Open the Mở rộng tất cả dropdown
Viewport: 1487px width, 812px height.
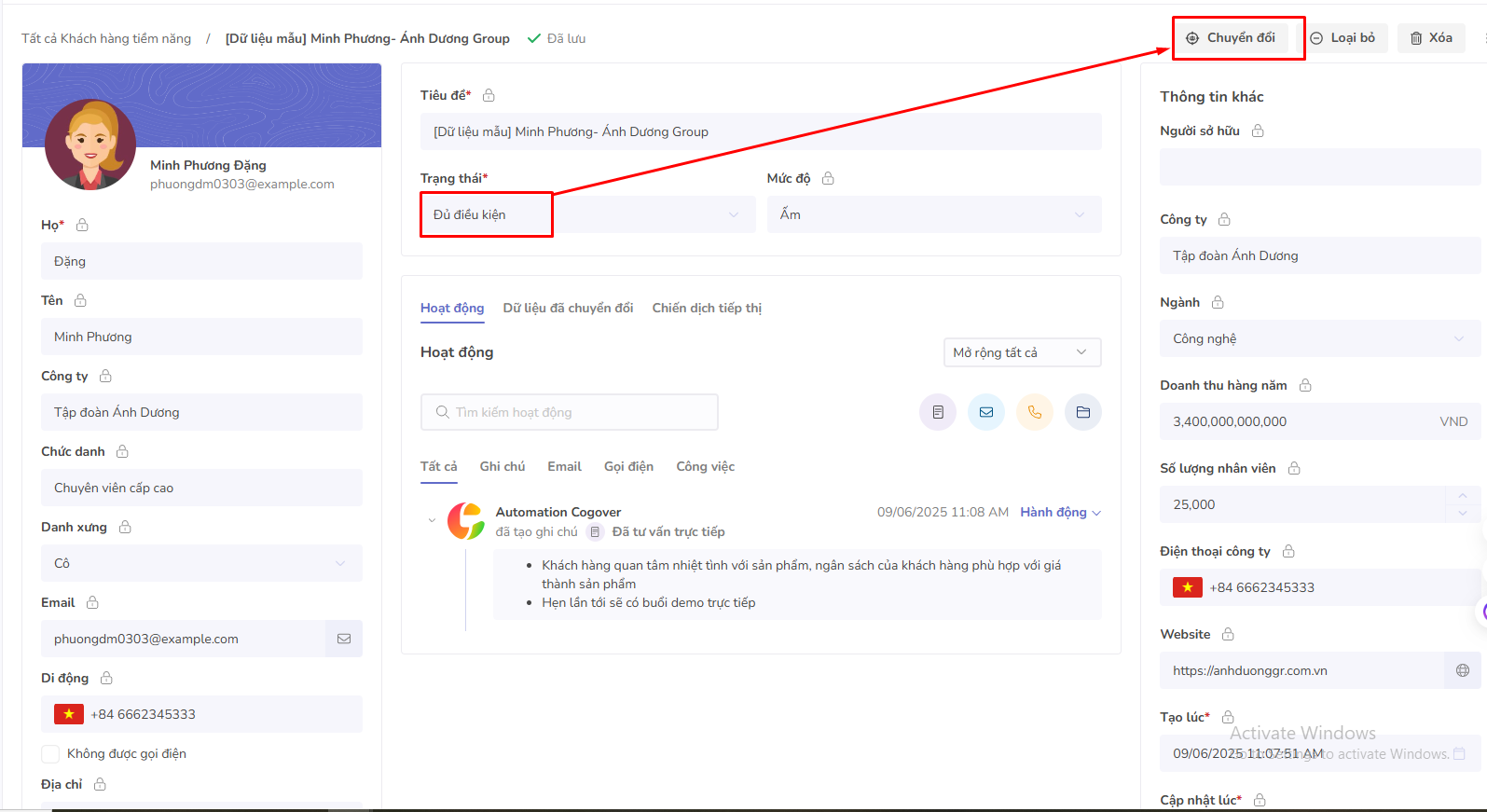(x=1023, y=352)
